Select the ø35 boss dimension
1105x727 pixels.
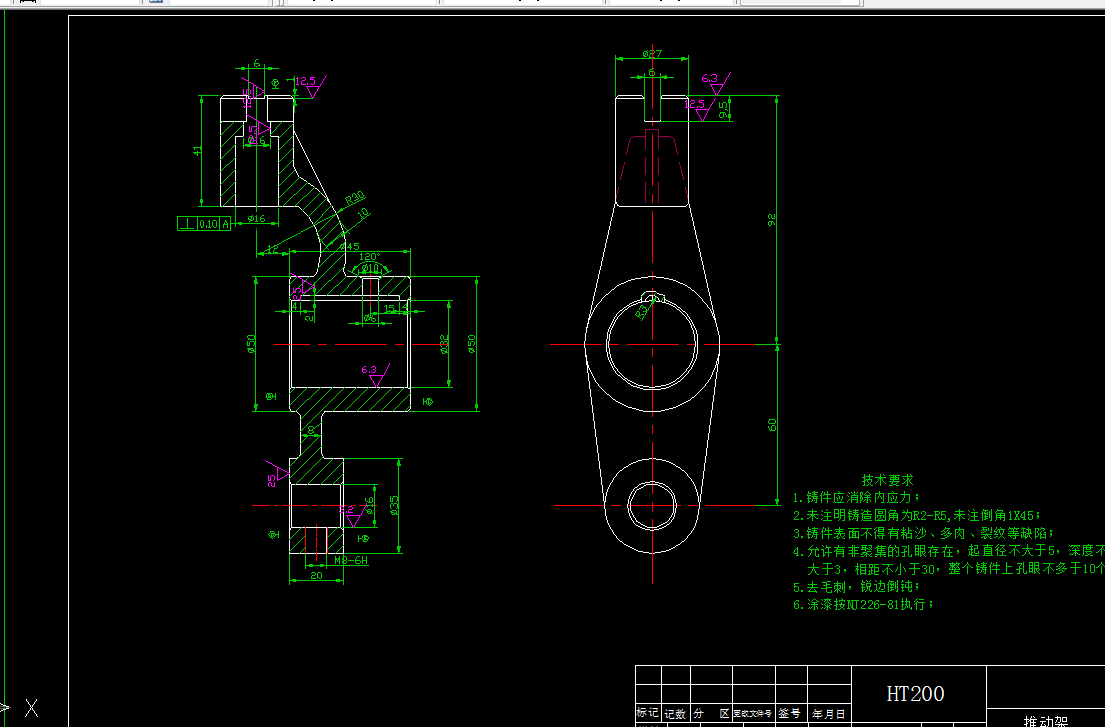tap(394, 506)
